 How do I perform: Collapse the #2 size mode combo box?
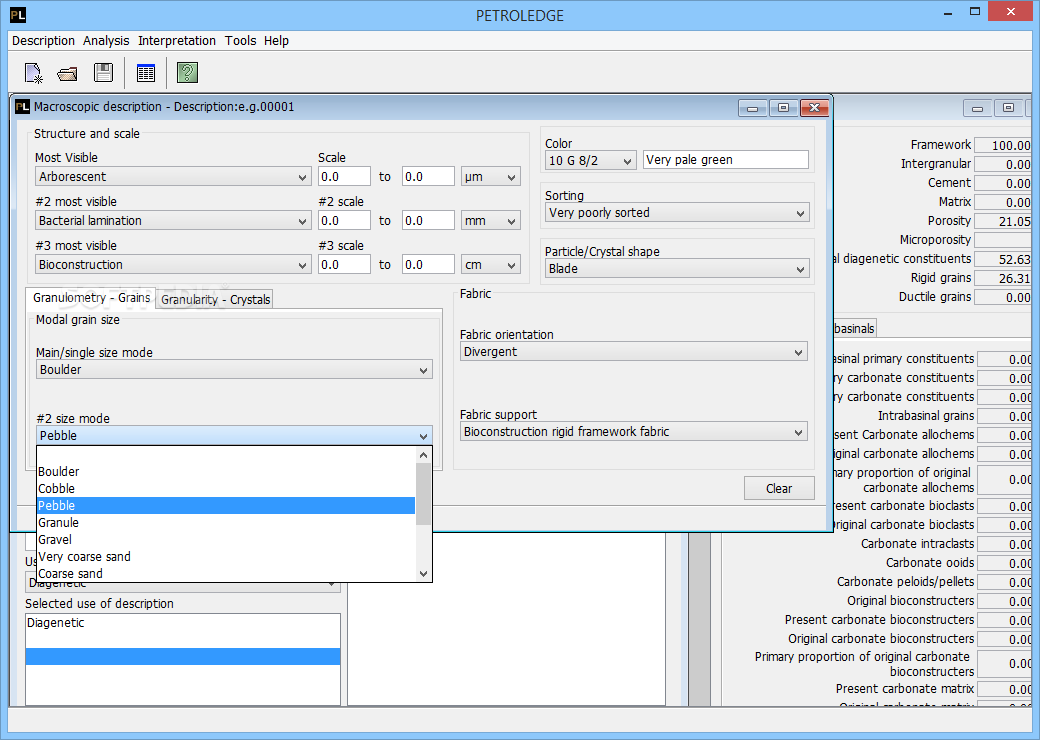(234, 436)
